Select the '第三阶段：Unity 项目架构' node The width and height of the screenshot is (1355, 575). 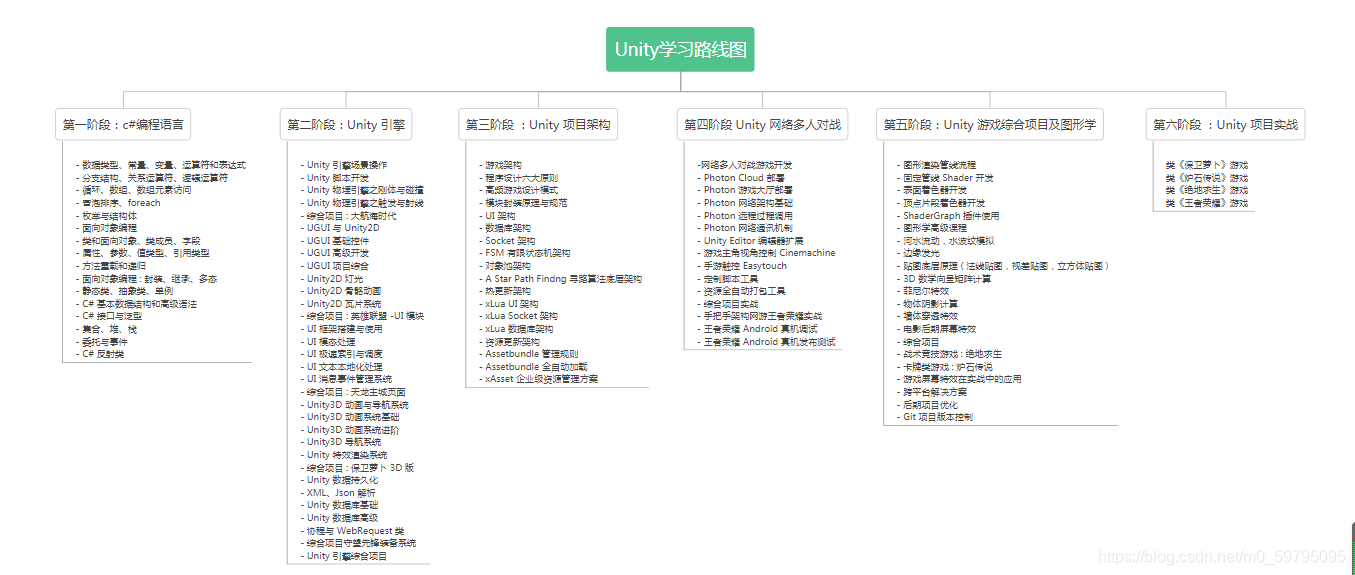[x=538, y=125]
